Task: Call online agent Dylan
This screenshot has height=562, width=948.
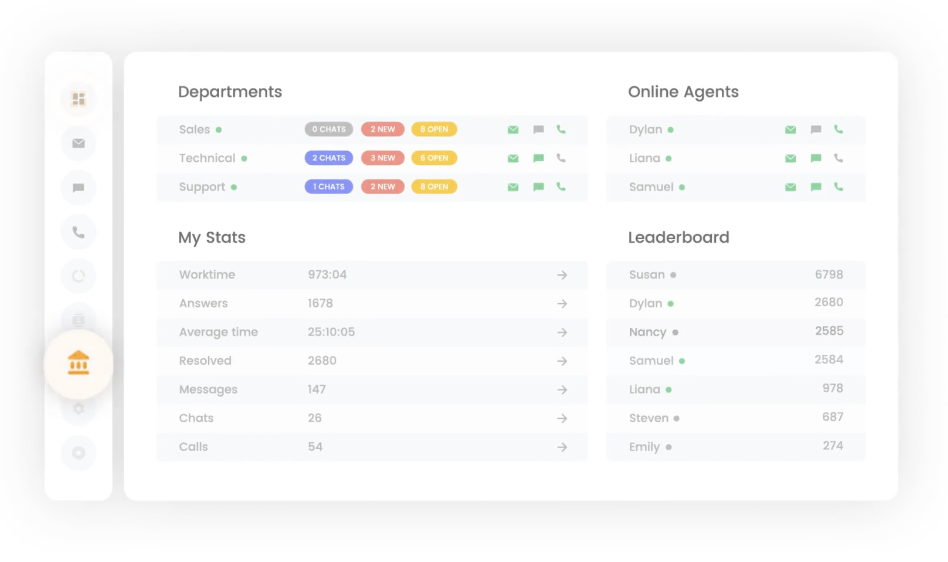Action: 838,129
